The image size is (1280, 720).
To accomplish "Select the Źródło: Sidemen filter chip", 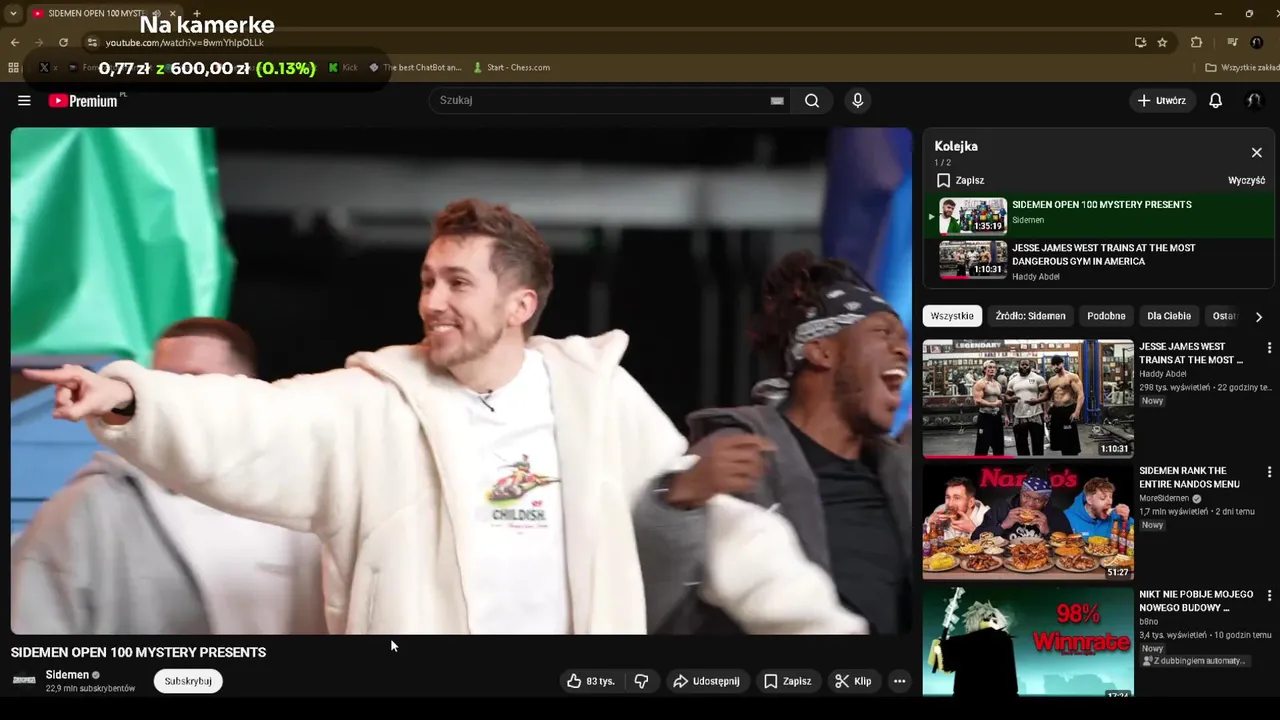I will click(1030, 316).
